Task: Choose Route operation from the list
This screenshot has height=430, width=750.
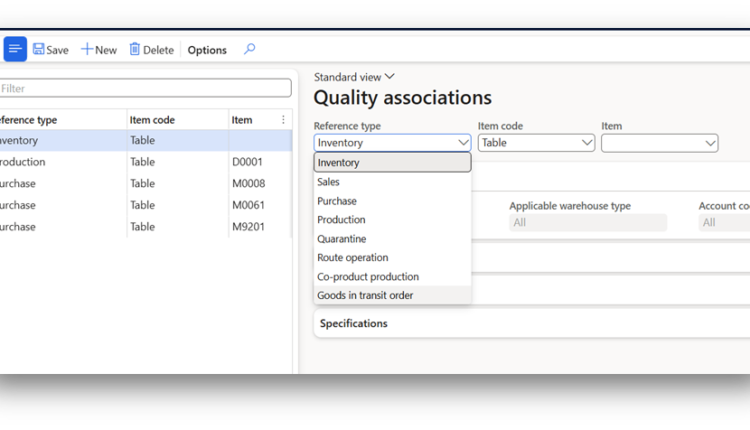Action: (352, 258)
